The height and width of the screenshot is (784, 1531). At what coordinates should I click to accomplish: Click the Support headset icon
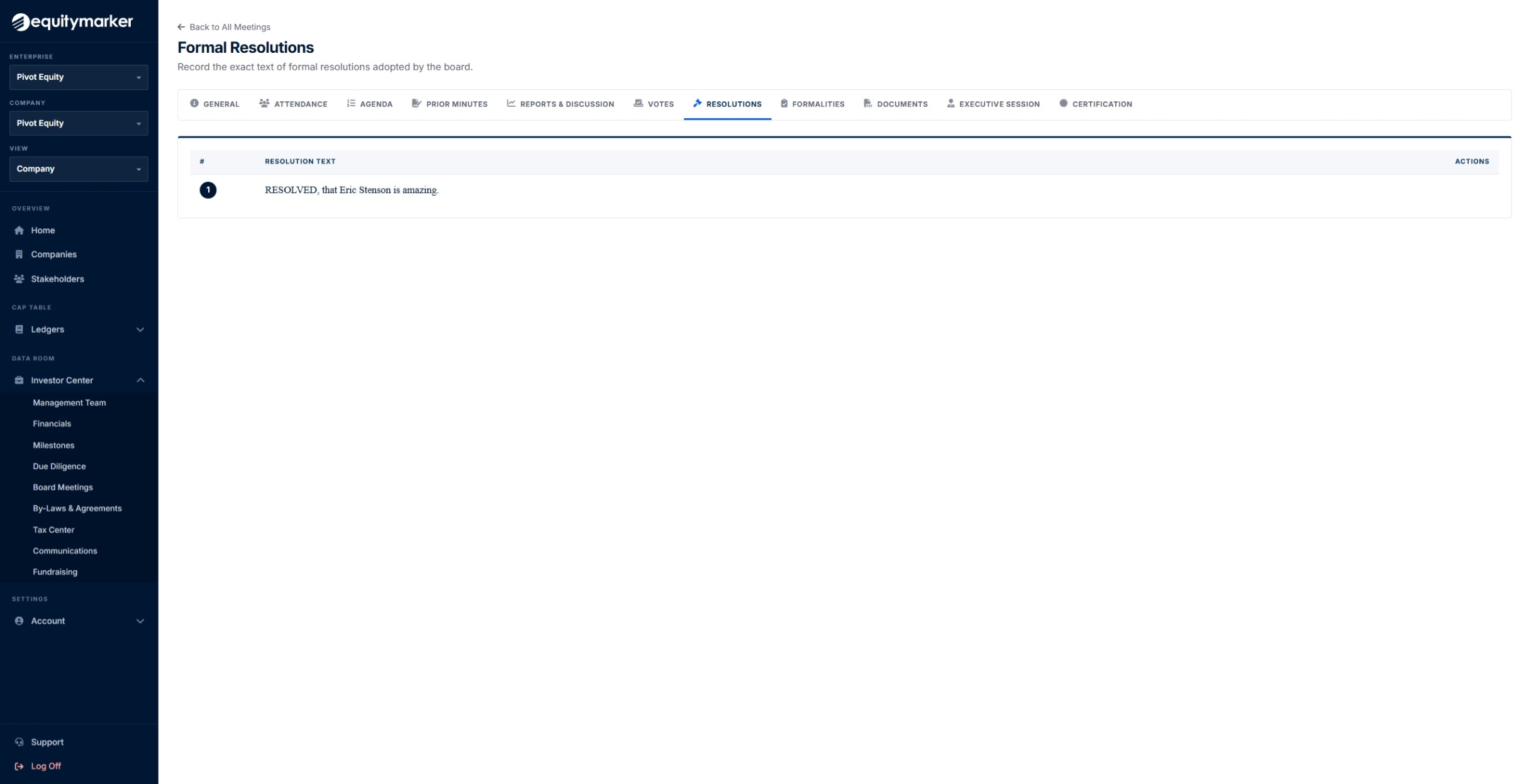pos(19,743)
